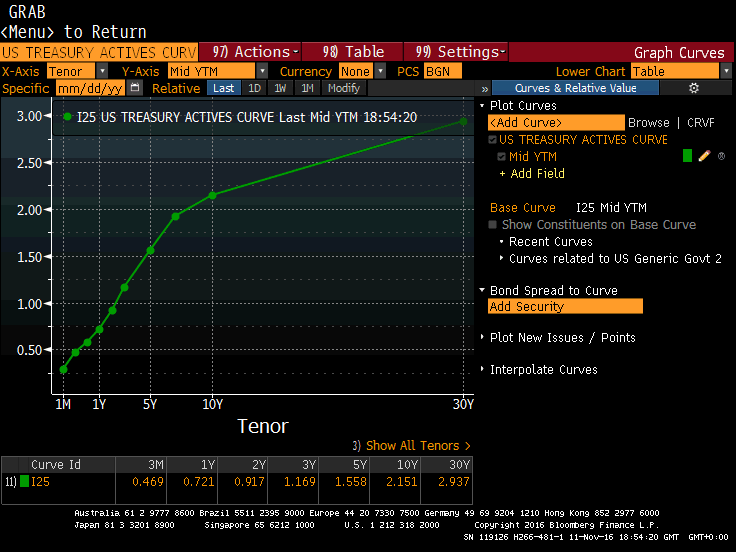Open the 97) Actions menu
The width and height of the screenshot is (736, 552).
(x=249, y=52)
